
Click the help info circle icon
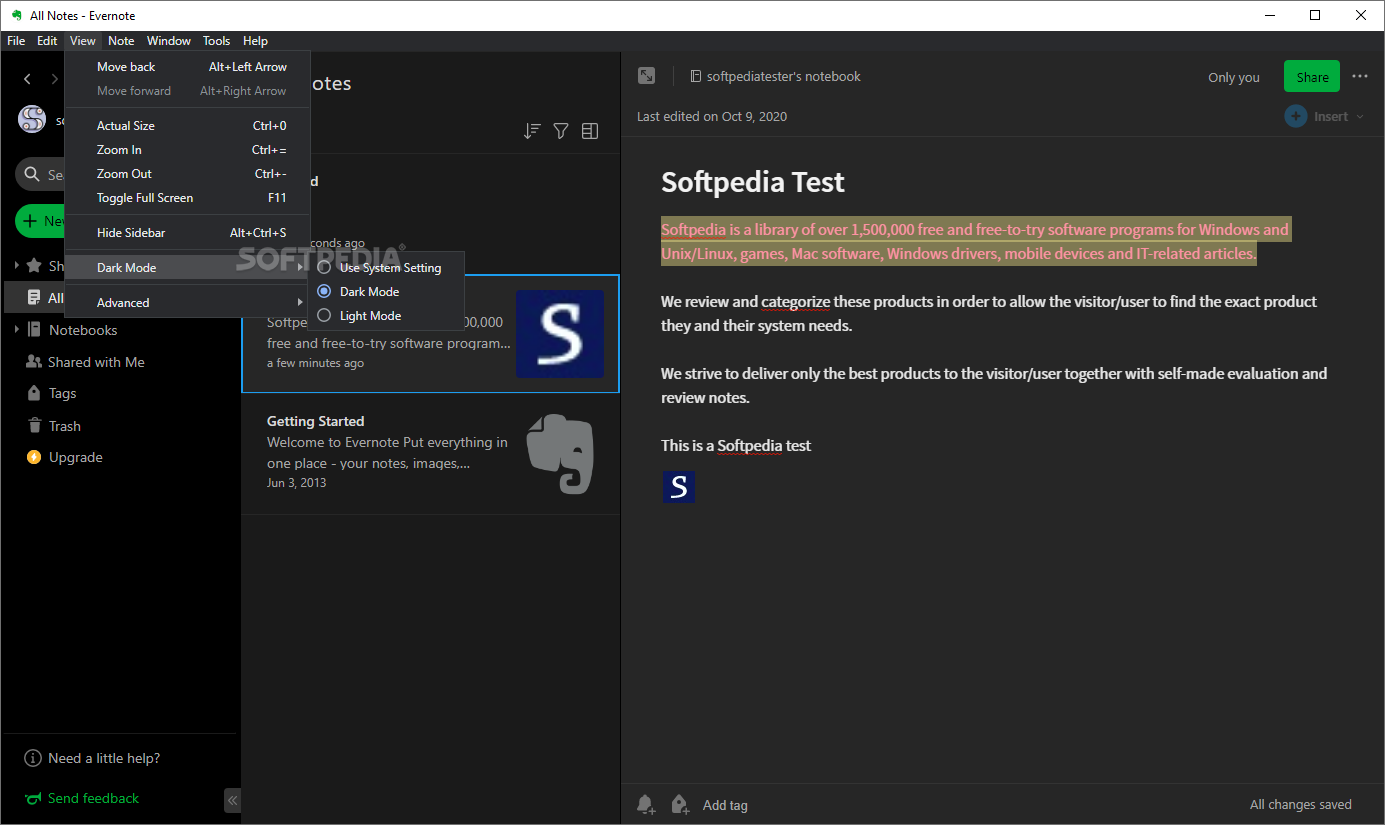click(33, 758)
